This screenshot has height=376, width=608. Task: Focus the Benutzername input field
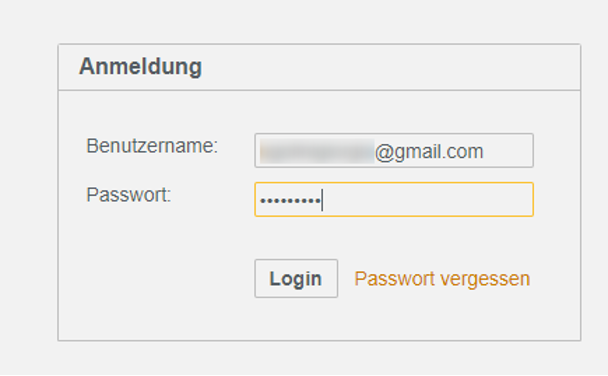(394, 150)
